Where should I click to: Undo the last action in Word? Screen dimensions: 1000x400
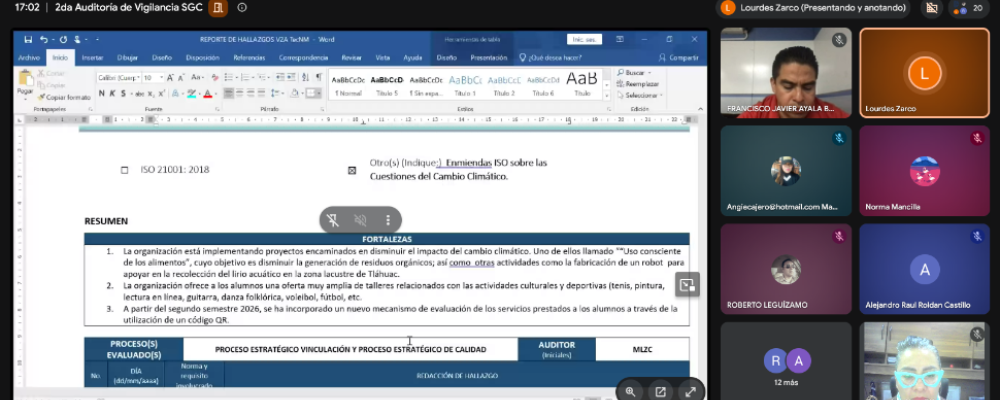click(44, 40)
